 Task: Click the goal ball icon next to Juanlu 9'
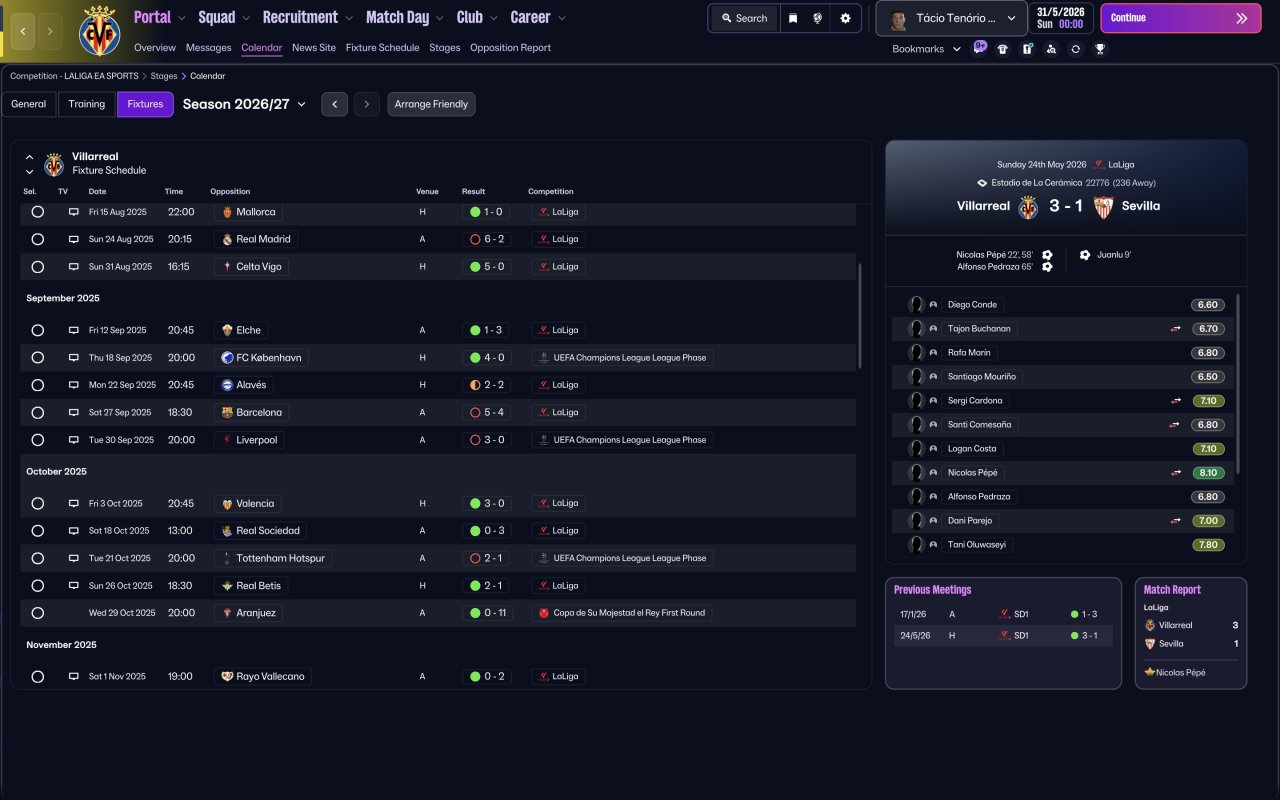pos(1085,255)
